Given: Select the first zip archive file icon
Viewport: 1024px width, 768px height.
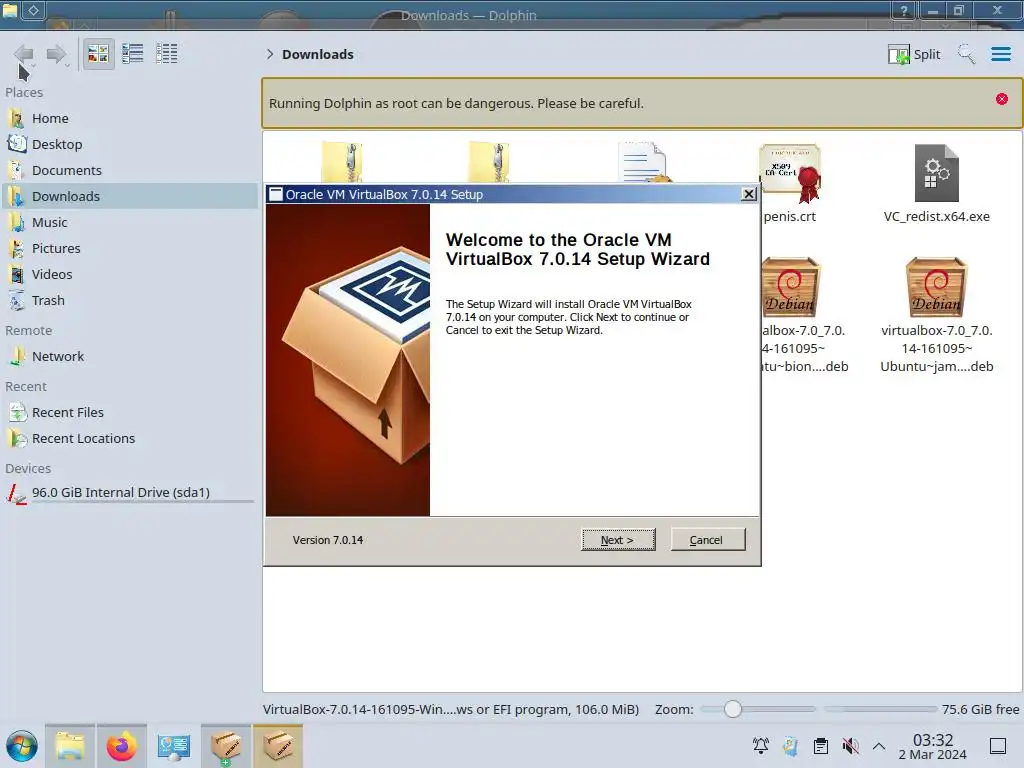Looking at the screenshot, I should click(x=342, y=162).
